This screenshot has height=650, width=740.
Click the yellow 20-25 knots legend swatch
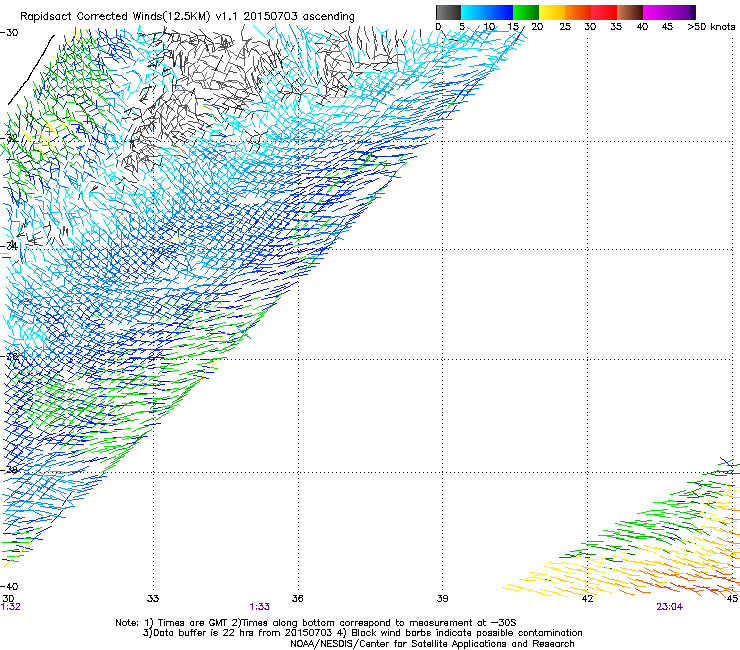click(x=552, y=12)
